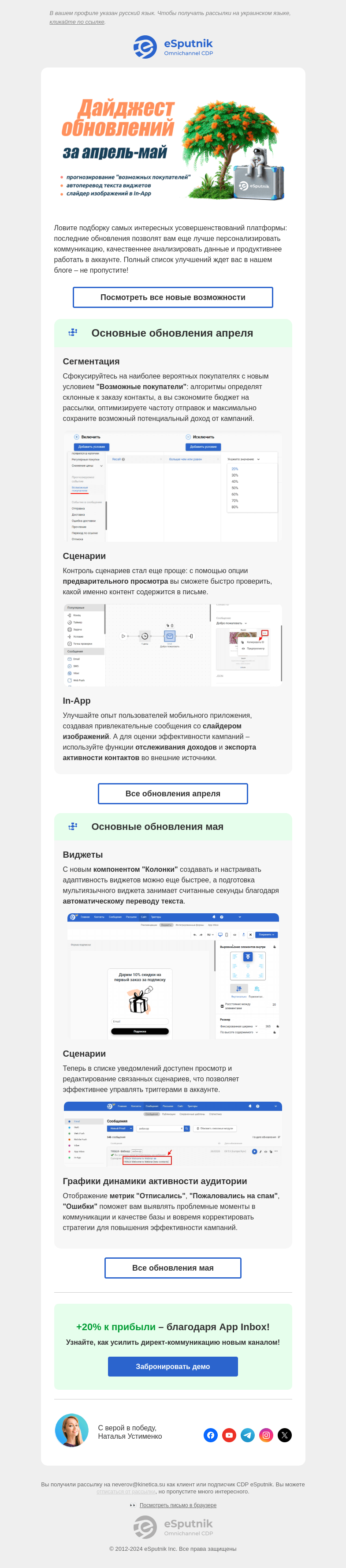The width and height of the screenshot is (346, 1568).
Task: Open the April scenario preview workflow screenshot
Action: point(173,645)
